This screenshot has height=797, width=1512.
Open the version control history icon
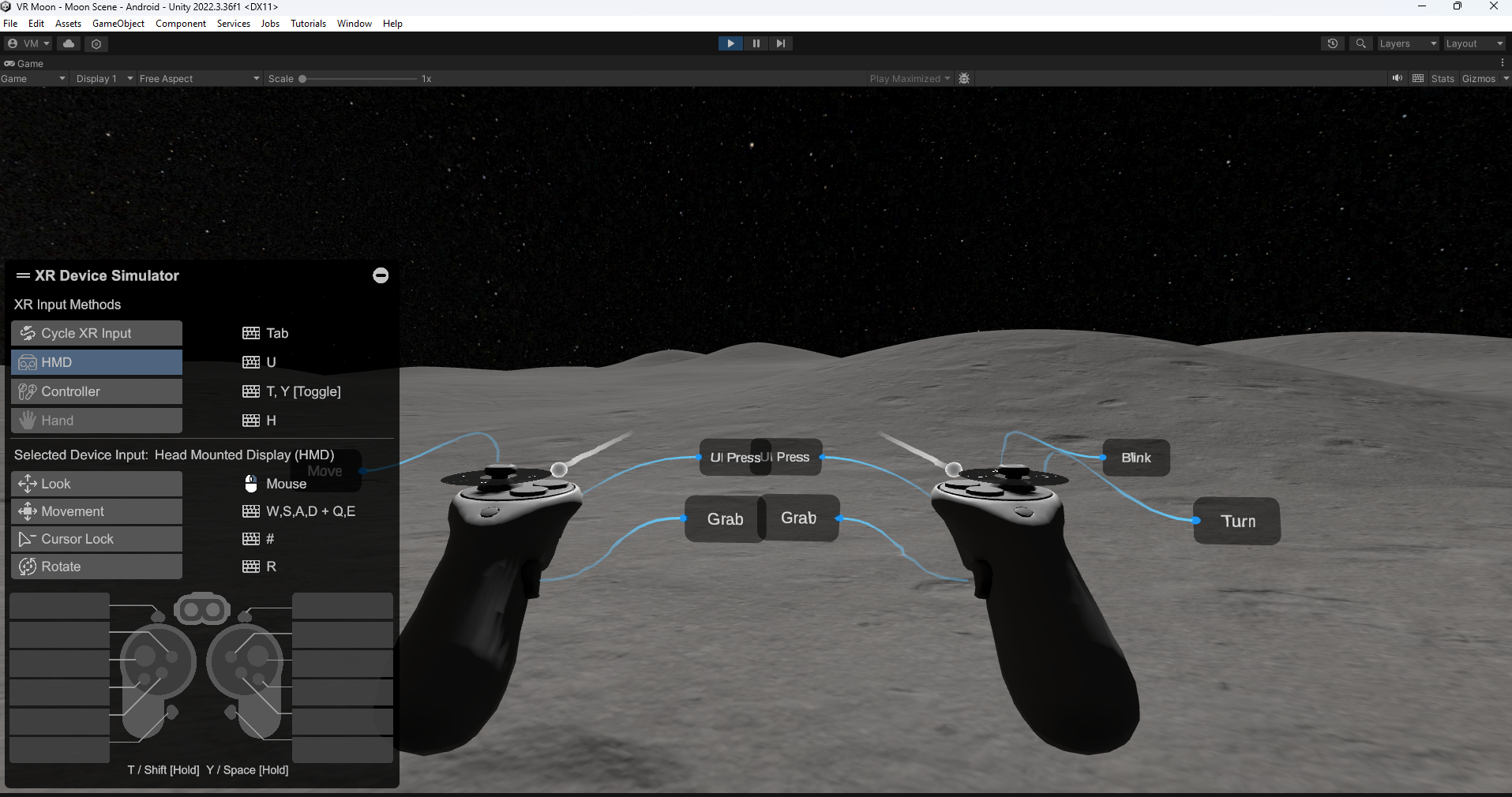pyautogui.click(x=1332, y=43)
